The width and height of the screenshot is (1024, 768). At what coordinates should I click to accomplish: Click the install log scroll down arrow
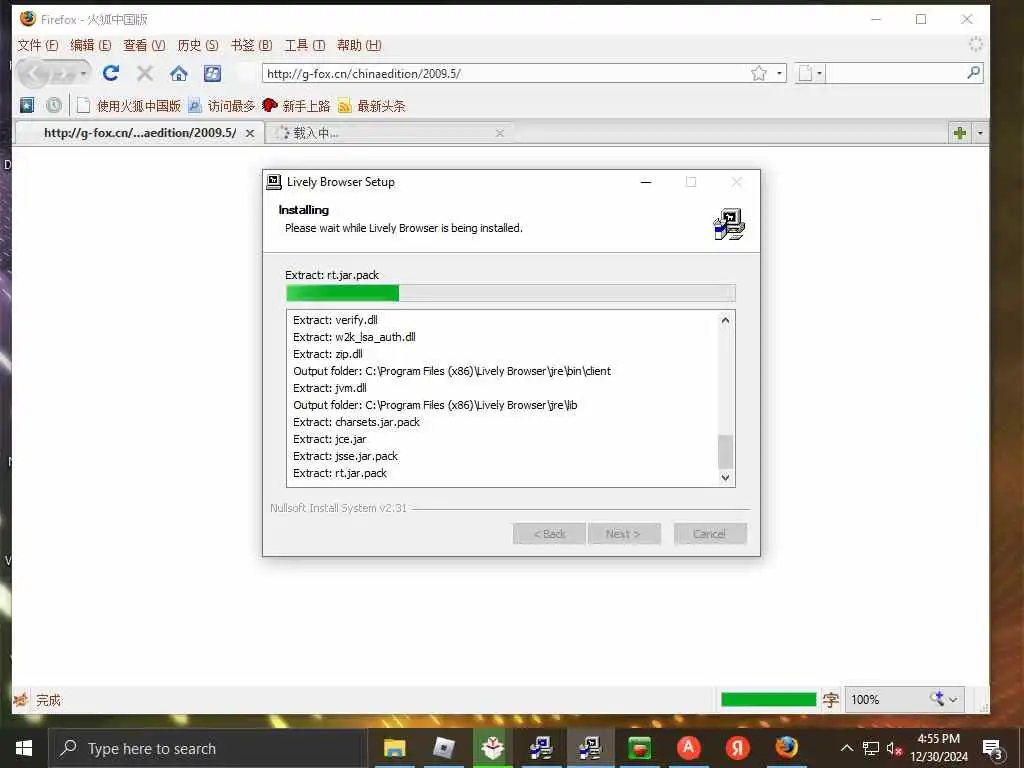[725, 477]
